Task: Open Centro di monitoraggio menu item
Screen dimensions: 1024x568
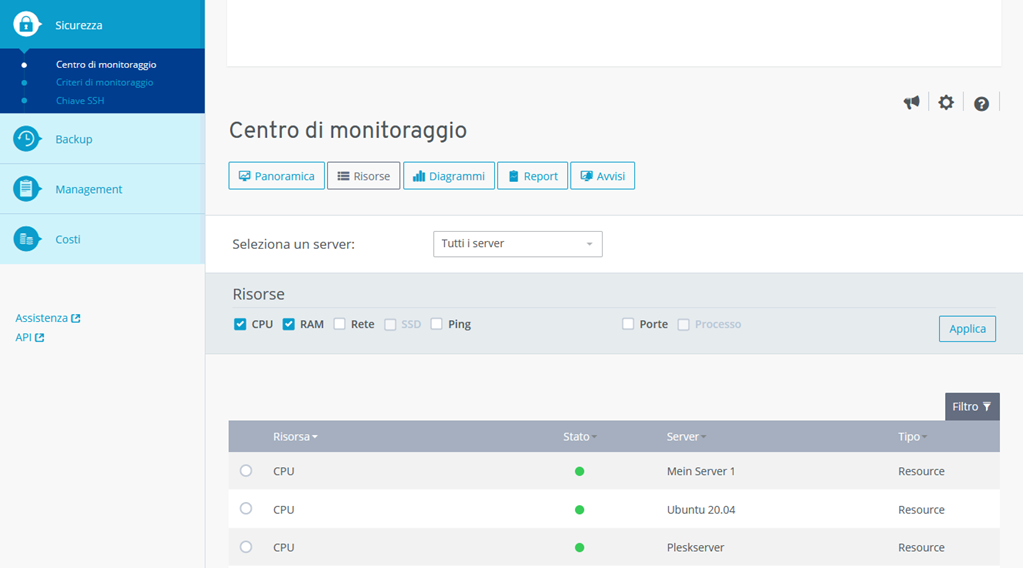Action: click(x=106, y=65)
